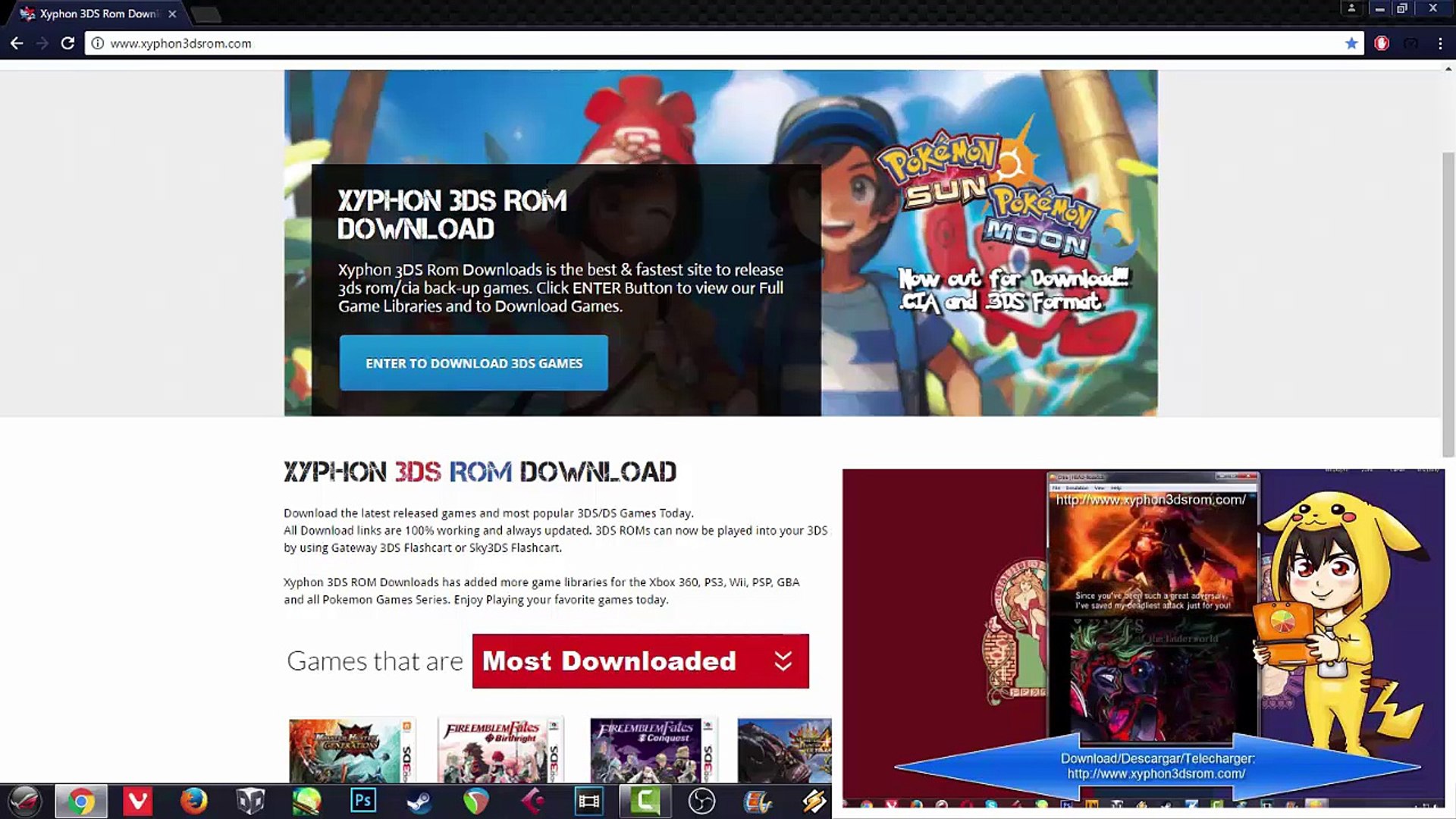
Task: Click Enter To Download 3DS Games button
Action: [473, 363]
